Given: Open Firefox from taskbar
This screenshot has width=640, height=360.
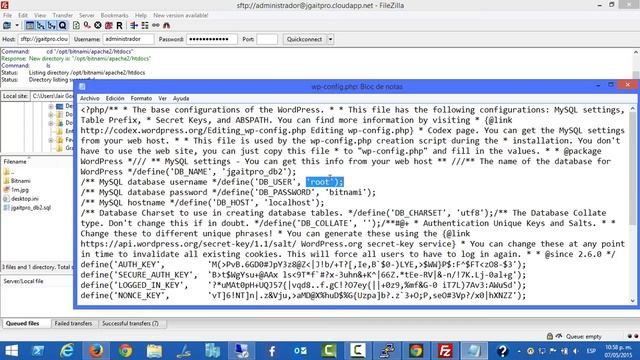Looking at the screenshot, I should (x=96, y=351).
